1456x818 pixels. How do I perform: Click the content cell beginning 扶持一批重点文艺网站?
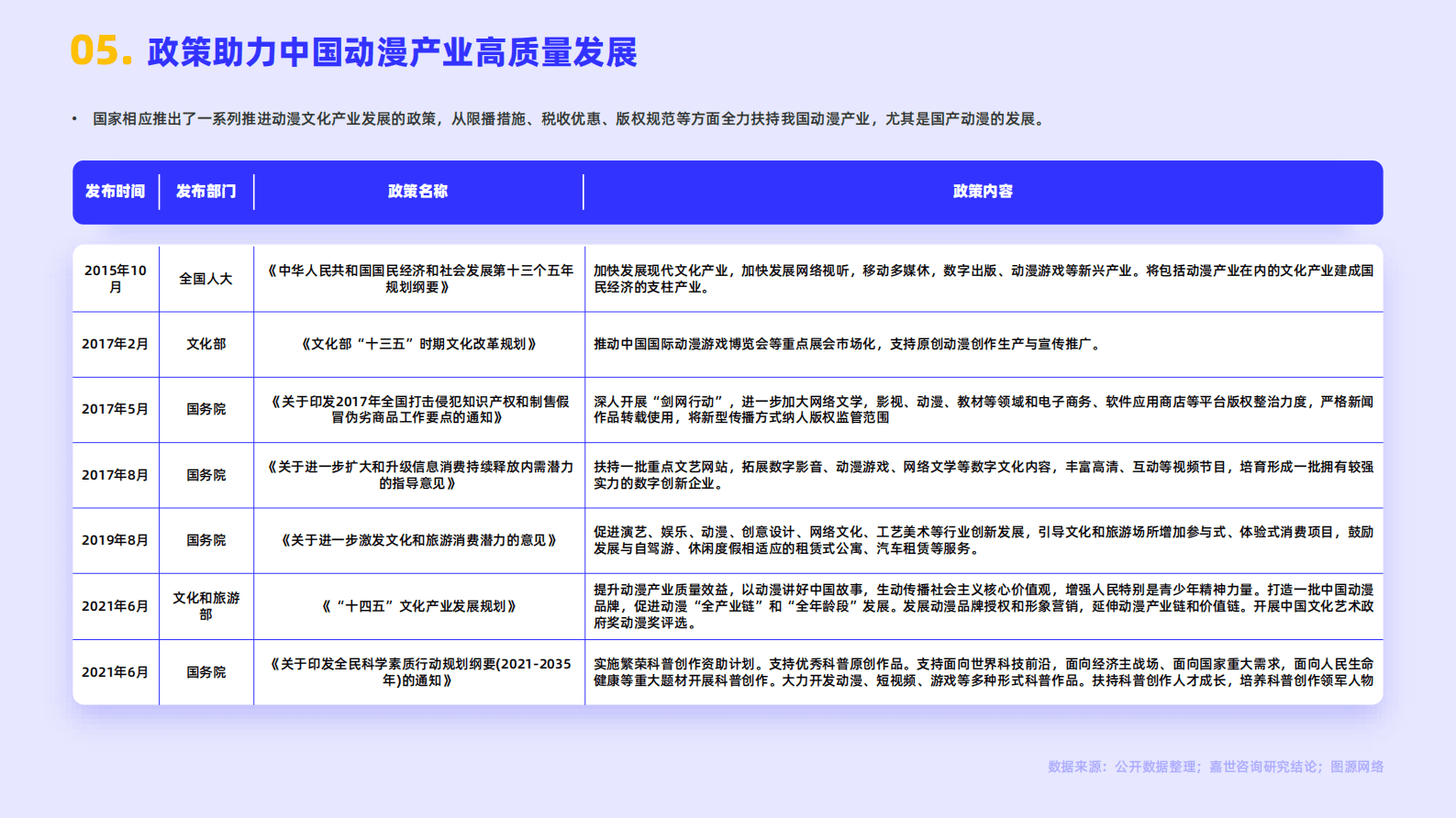click(x=984, y=475)
